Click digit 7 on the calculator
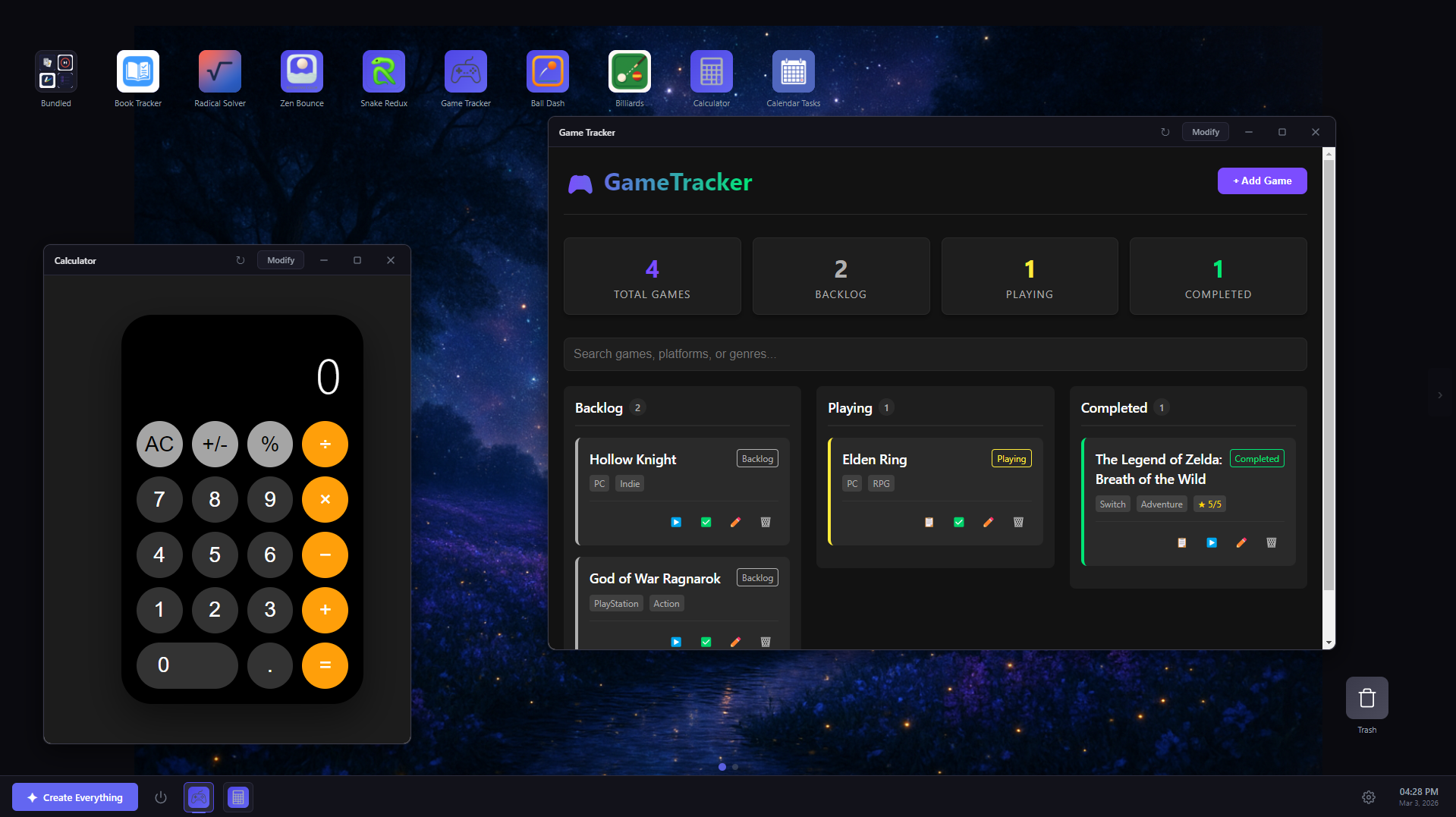The image size is (1456, 817). coord(159,499)
